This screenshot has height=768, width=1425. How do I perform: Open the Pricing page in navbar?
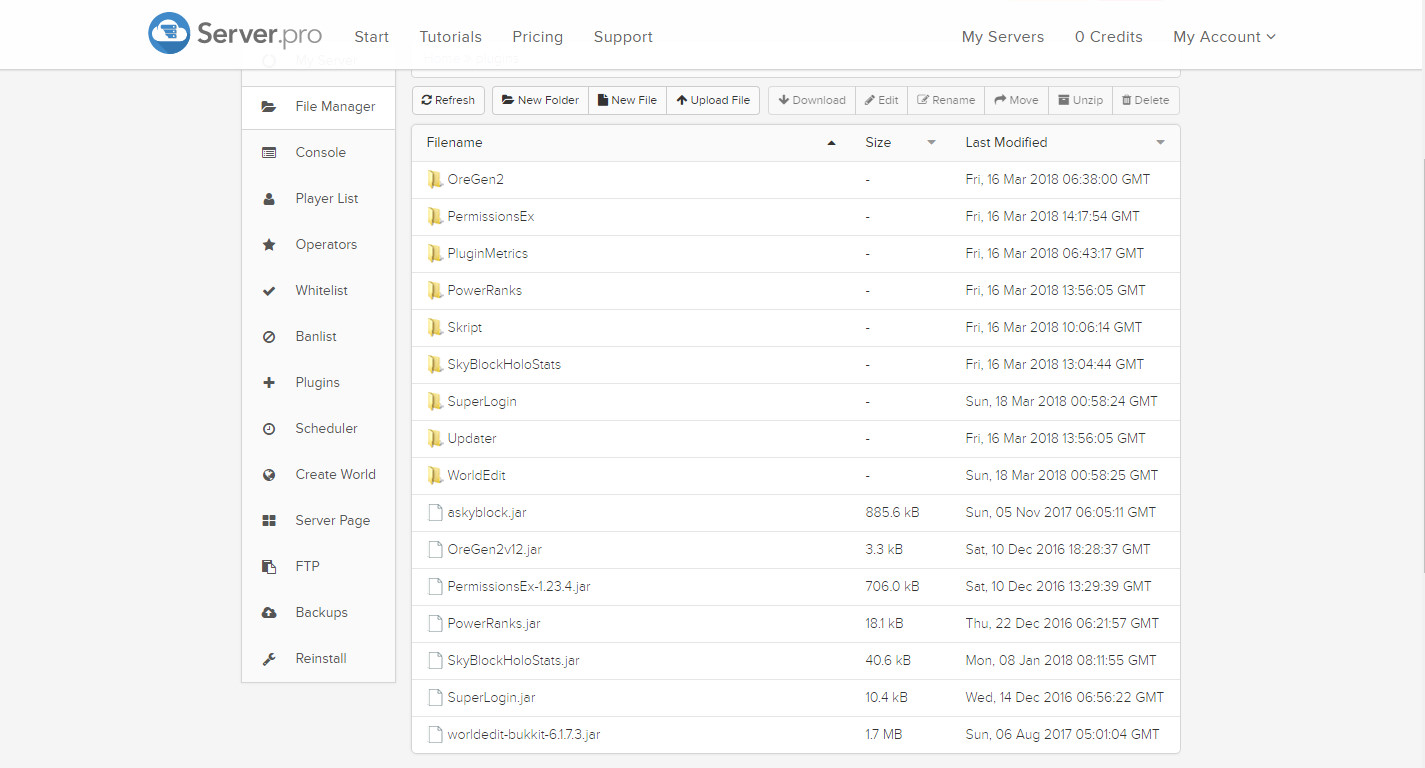[x=537, y=37]
